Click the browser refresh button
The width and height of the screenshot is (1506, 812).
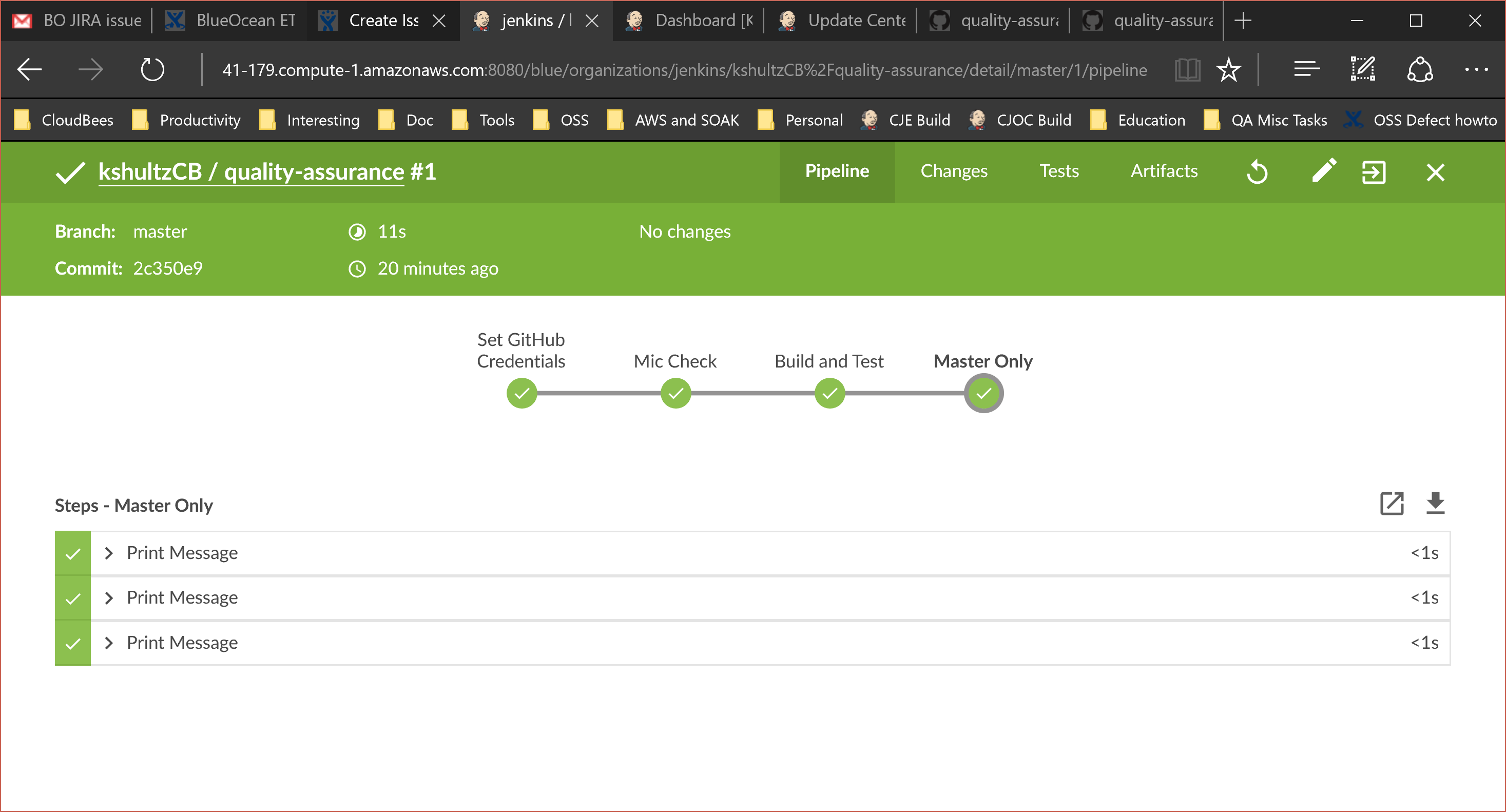pyautogui.click(x=152, y=70)
